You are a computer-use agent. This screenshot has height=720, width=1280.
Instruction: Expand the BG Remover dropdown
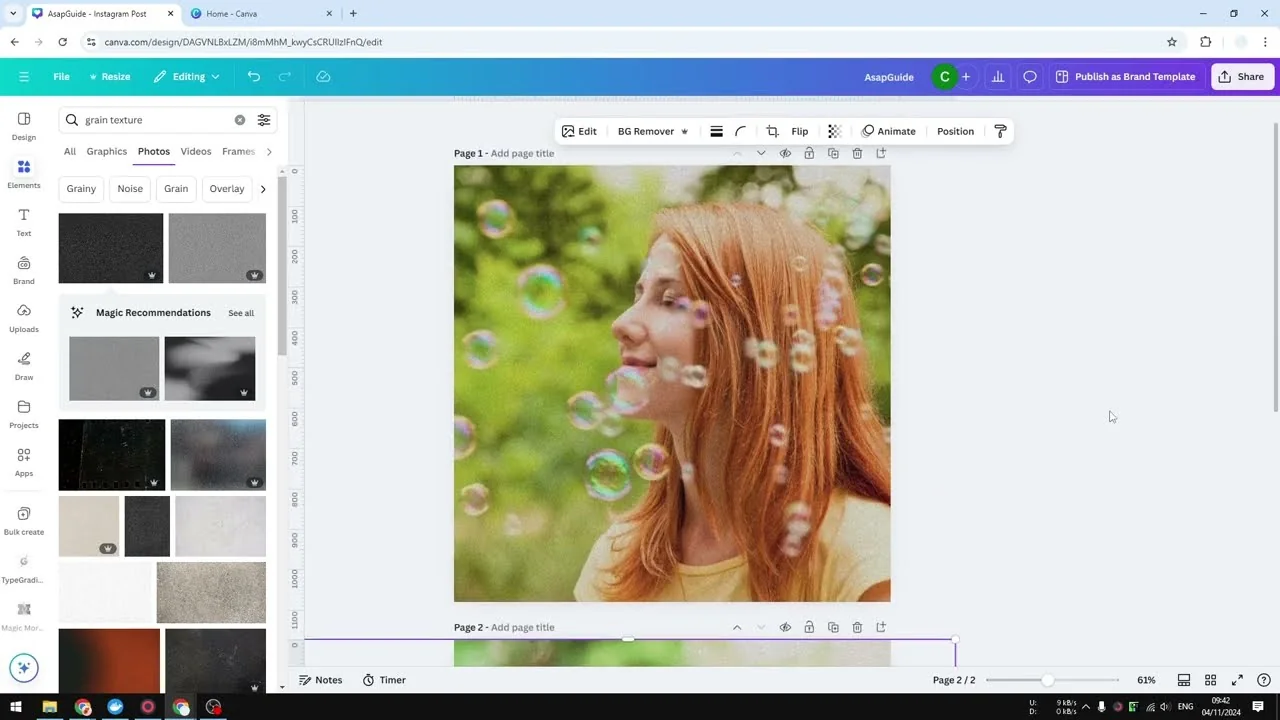click(x=684, y=131)
